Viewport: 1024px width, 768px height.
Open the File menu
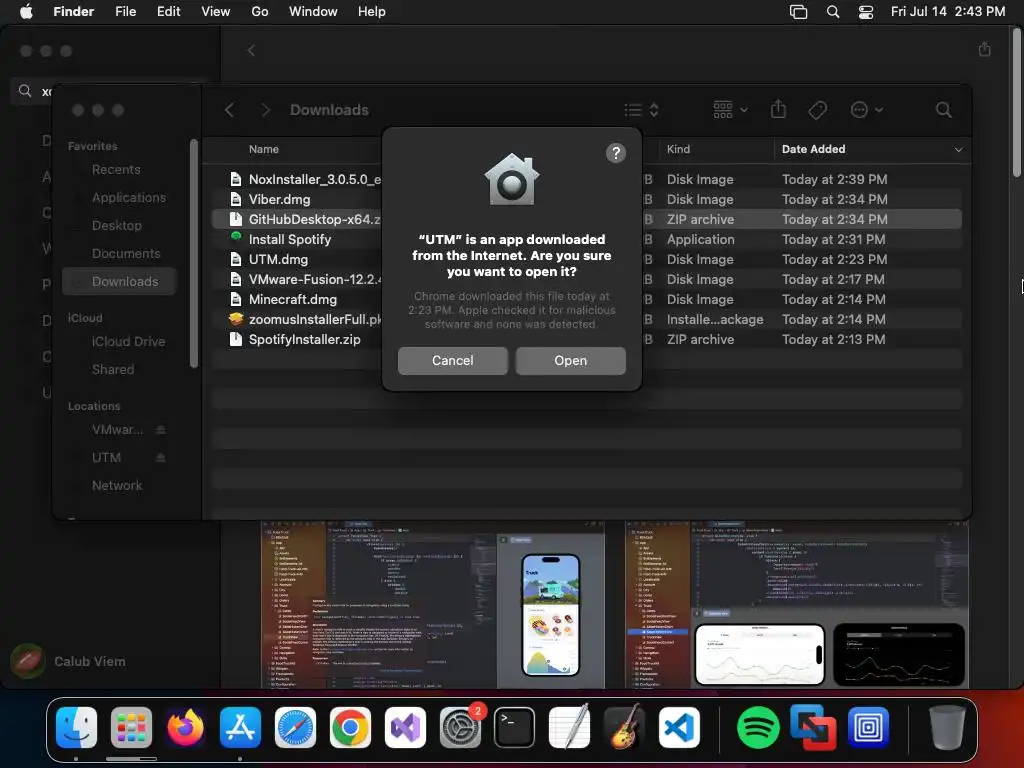pyautogui.click(x=125, y=12)
